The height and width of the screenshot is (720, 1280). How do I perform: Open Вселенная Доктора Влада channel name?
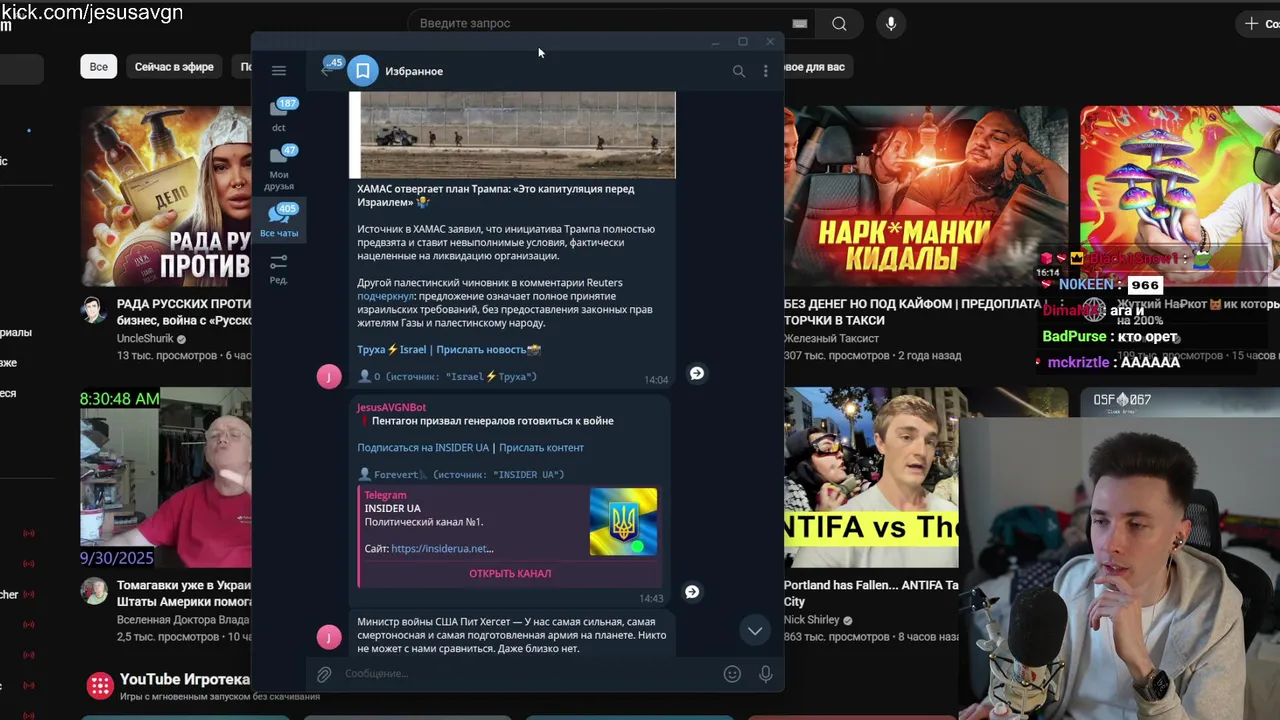(183, 620)
